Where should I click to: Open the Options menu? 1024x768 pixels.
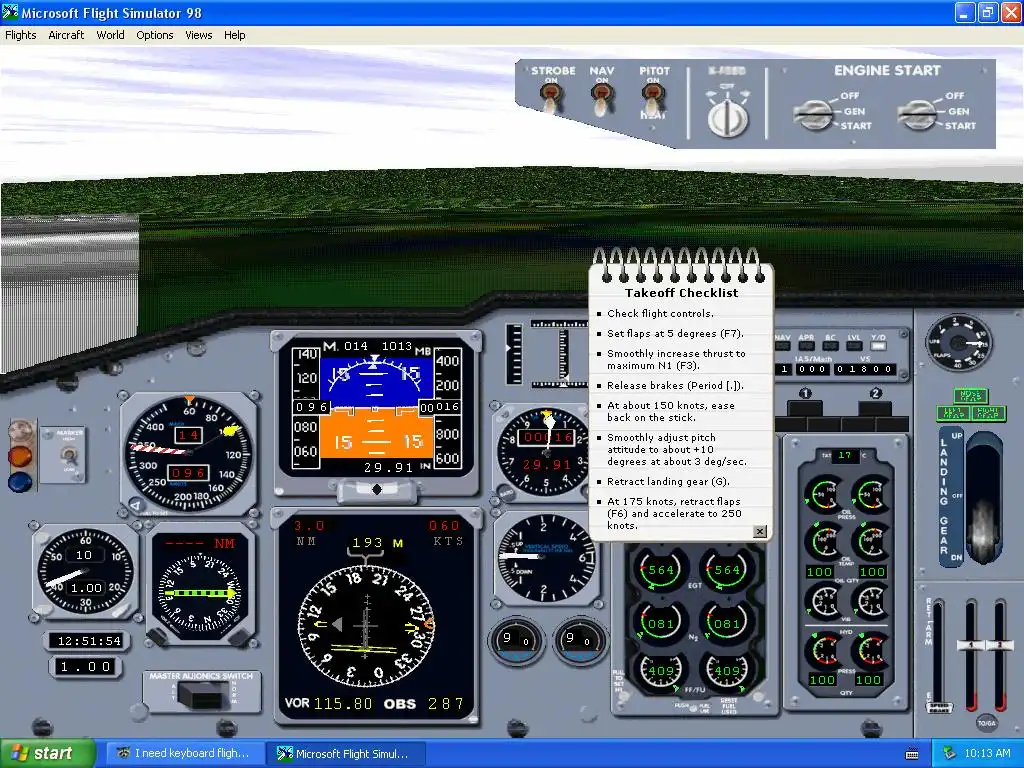155,35
